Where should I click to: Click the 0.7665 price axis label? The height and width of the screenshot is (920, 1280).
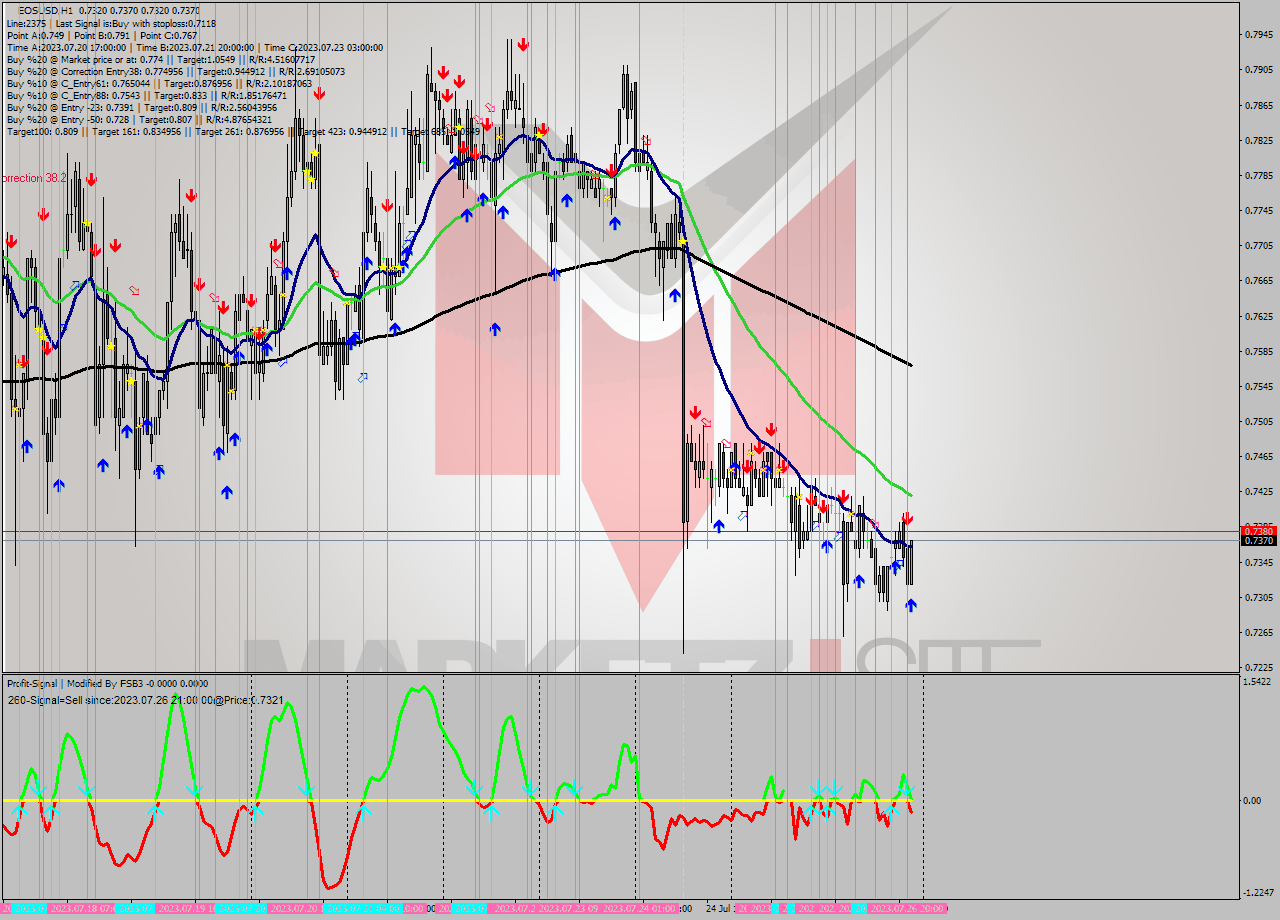coord(1260,281)
